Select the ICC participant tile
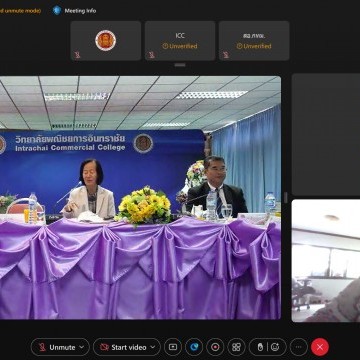The image size is (360, 360). [x=180, y=41]
